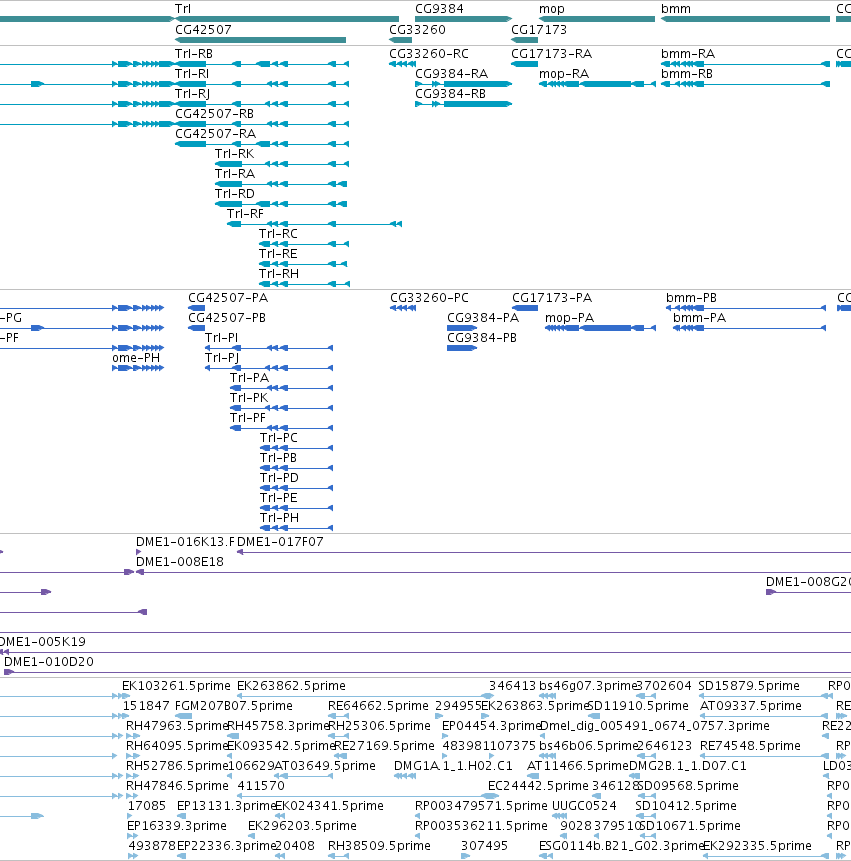Select the bmm gene label

(x=675, y=9)
